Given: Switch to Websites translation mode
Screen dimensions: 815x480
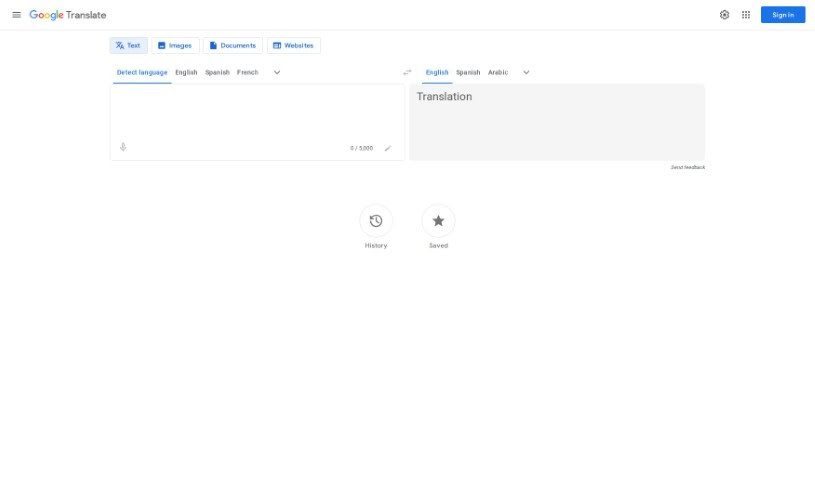Looking at the screenshot, I should point(294,46).
